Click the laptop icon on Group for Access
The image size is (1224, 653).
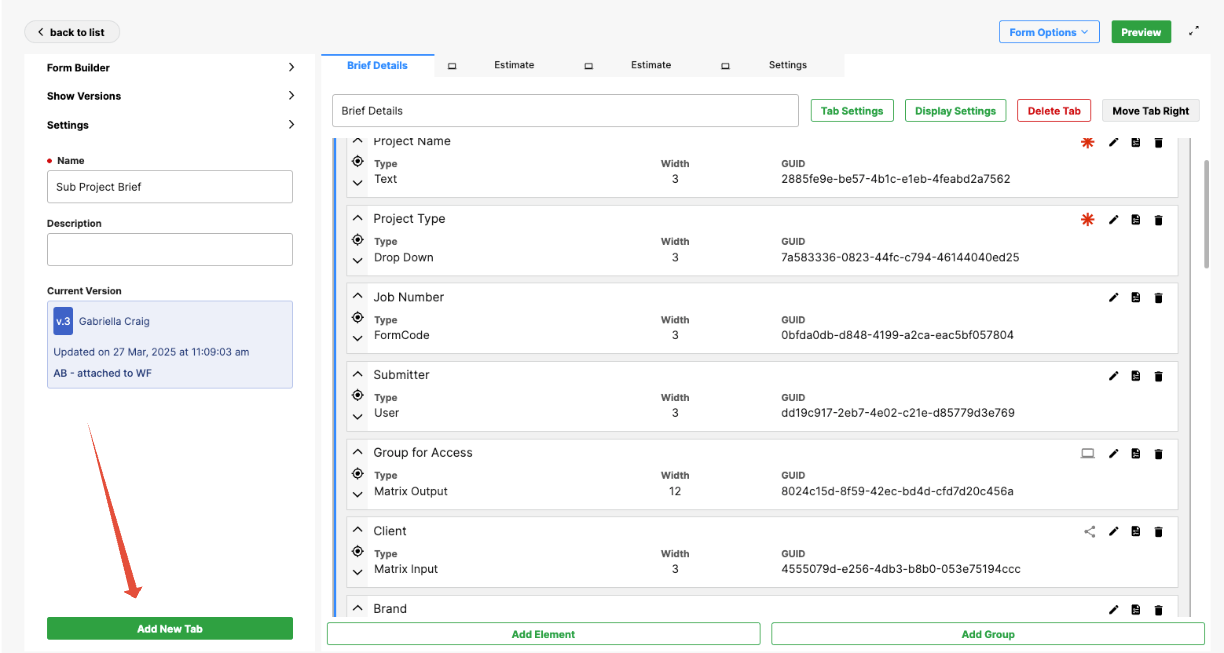click(1088, 454)
